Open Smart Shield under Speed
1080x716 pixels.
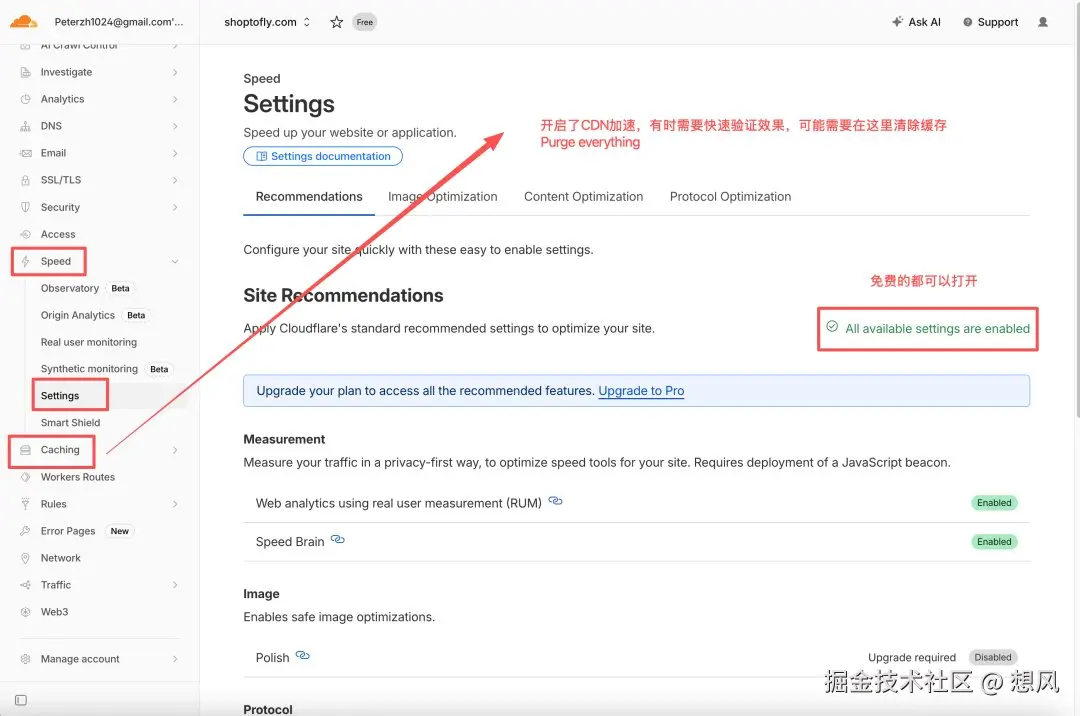click(x=70, y=423)
